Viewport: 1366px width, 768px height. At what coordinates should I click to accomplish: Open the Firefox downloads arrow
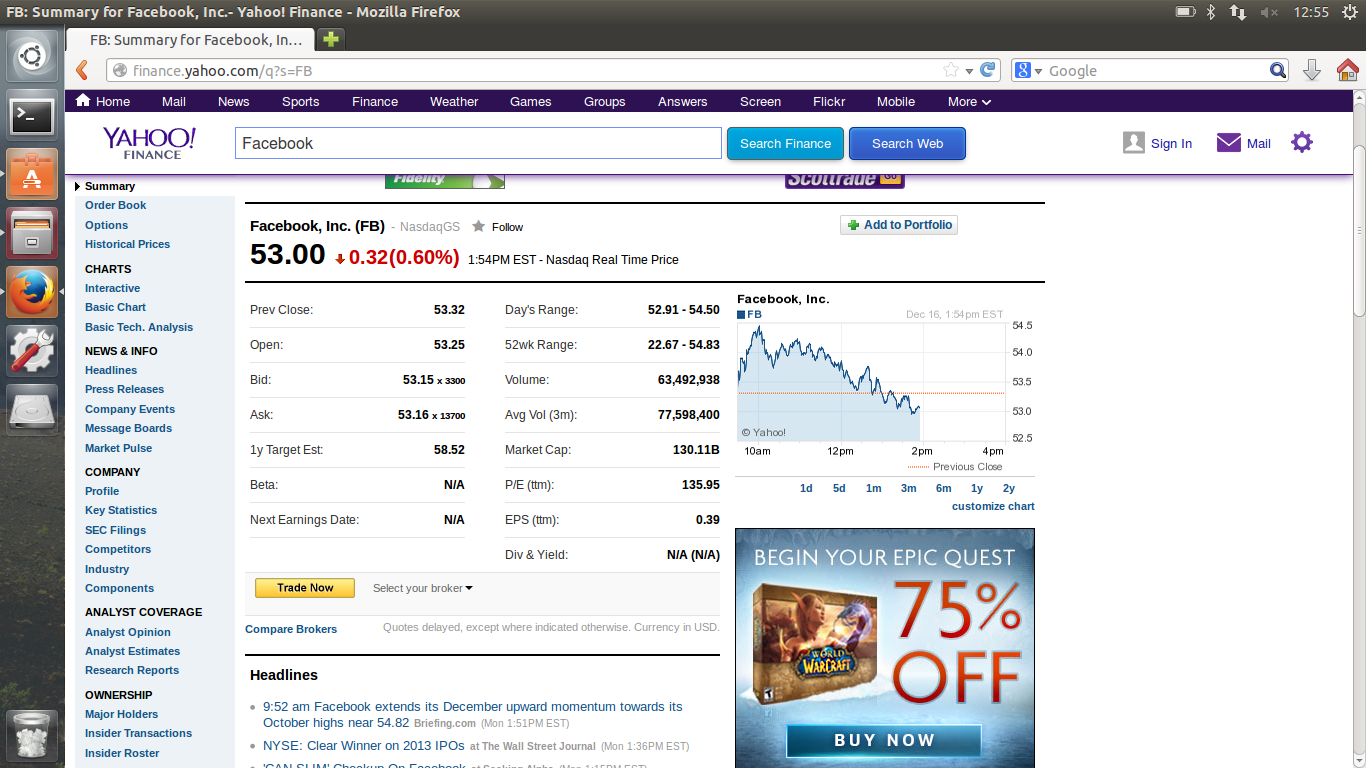[x=1312, y=70]
